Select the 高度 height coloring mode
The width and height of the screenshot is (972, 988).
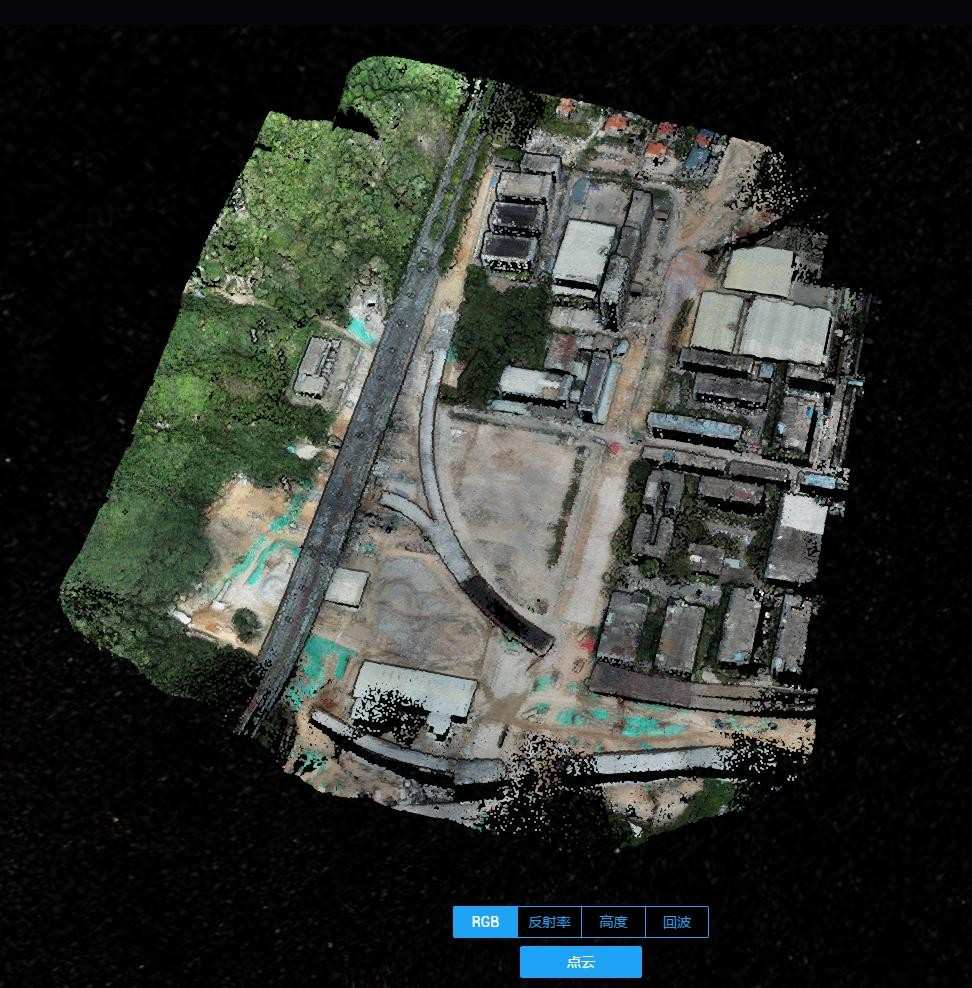pyautogui.click(x=614, y=922)
